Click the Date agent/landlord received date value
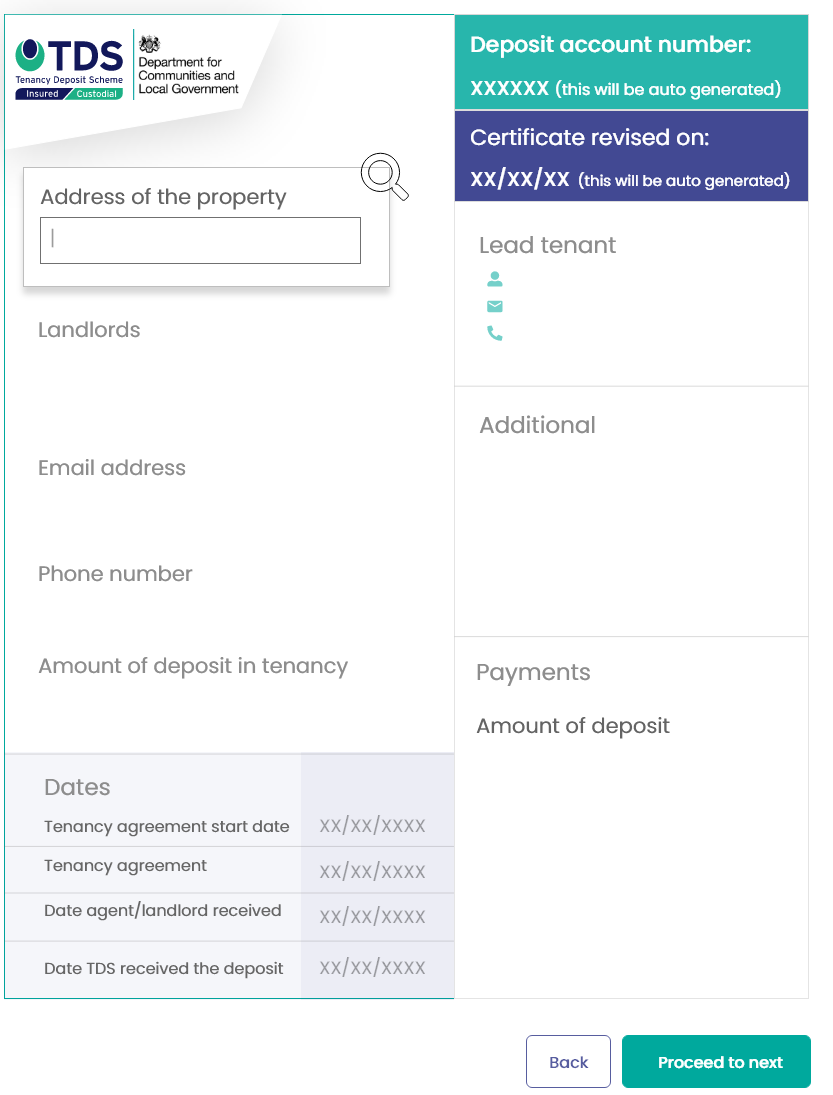This screenshot has width=833, height=1095. point(372,917)
